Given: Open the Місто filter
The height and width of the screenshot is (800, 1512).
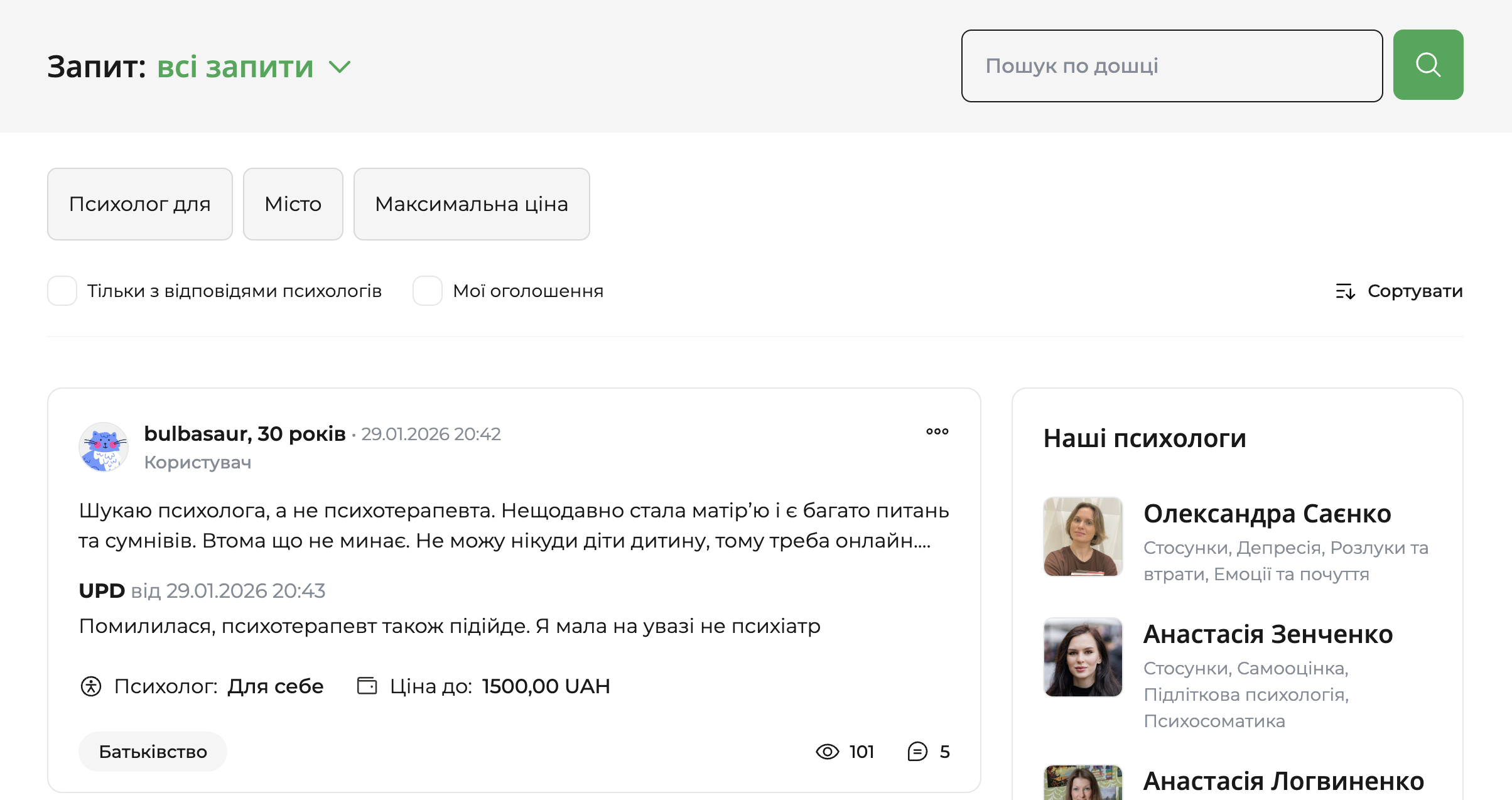Looking at the screenshot, I should [293, 203].
